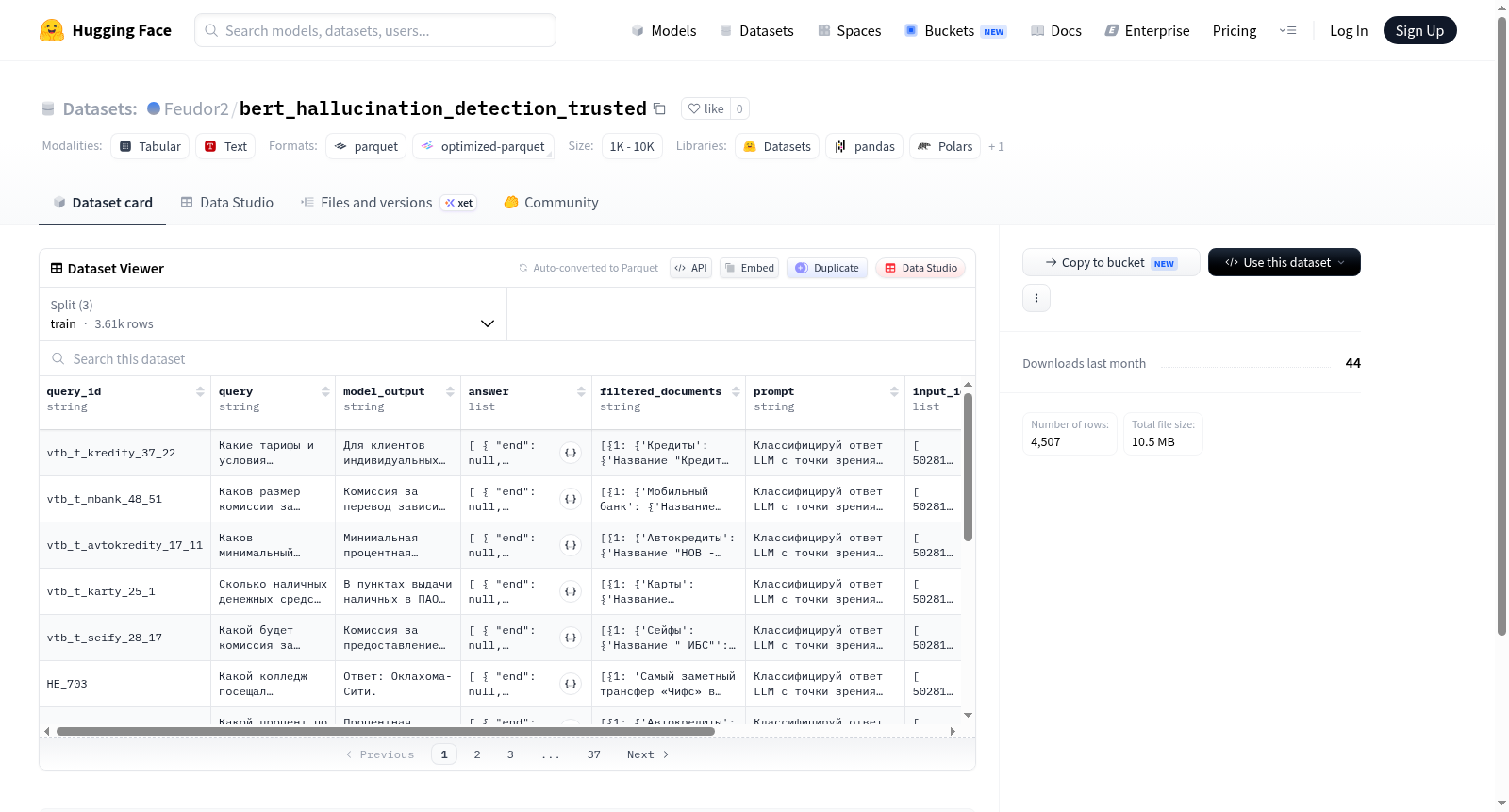This screenshot has height=812, width=1509.
Task: Select the Polars library tag
Action: pos(945,146)
